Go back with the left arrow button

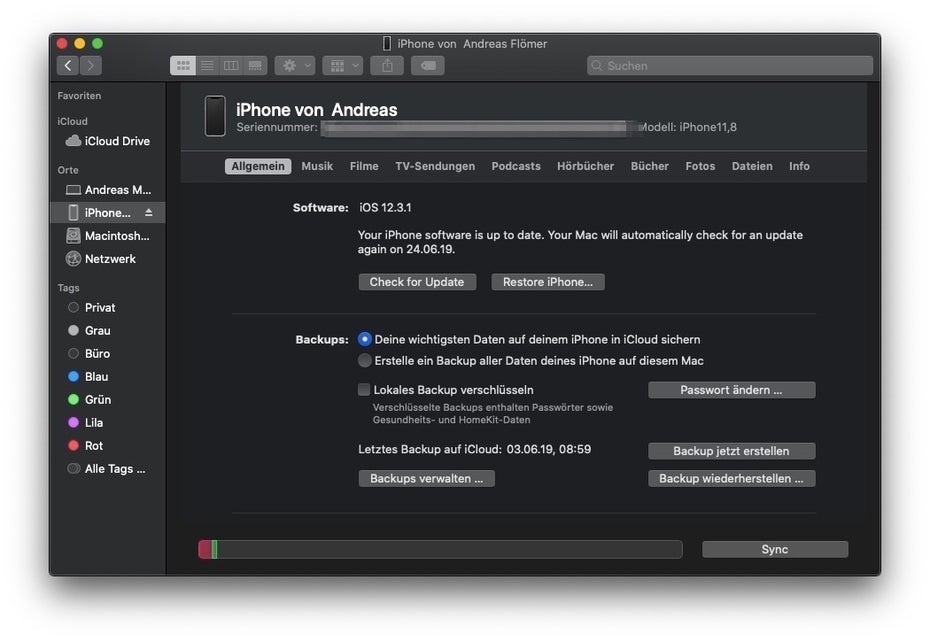(x=68, y=65)
